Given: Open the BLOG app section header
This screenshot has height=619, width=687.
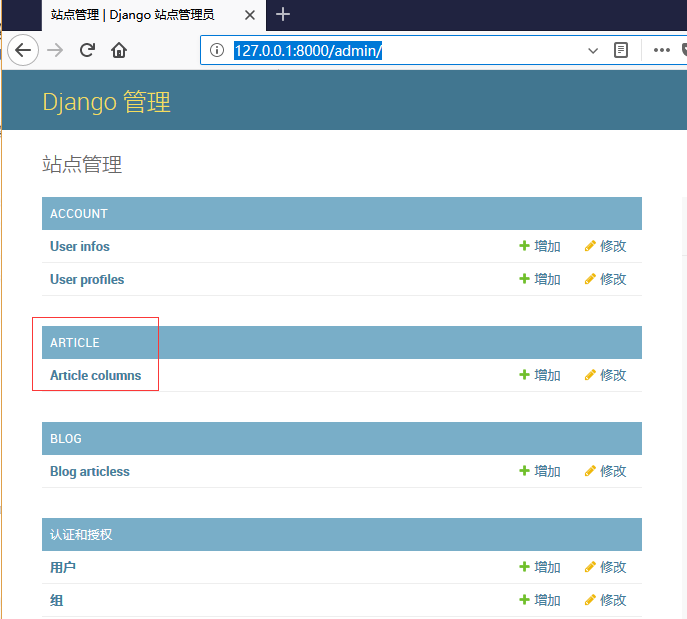Looking at the screenshot, I should (x=66, y=439).
